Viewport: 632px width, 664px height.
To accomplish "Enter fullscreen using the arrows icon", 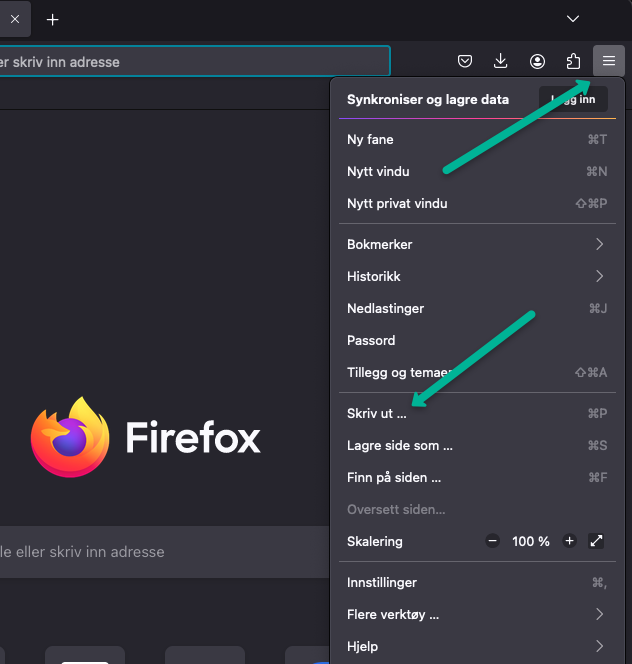I will [597, 541].
